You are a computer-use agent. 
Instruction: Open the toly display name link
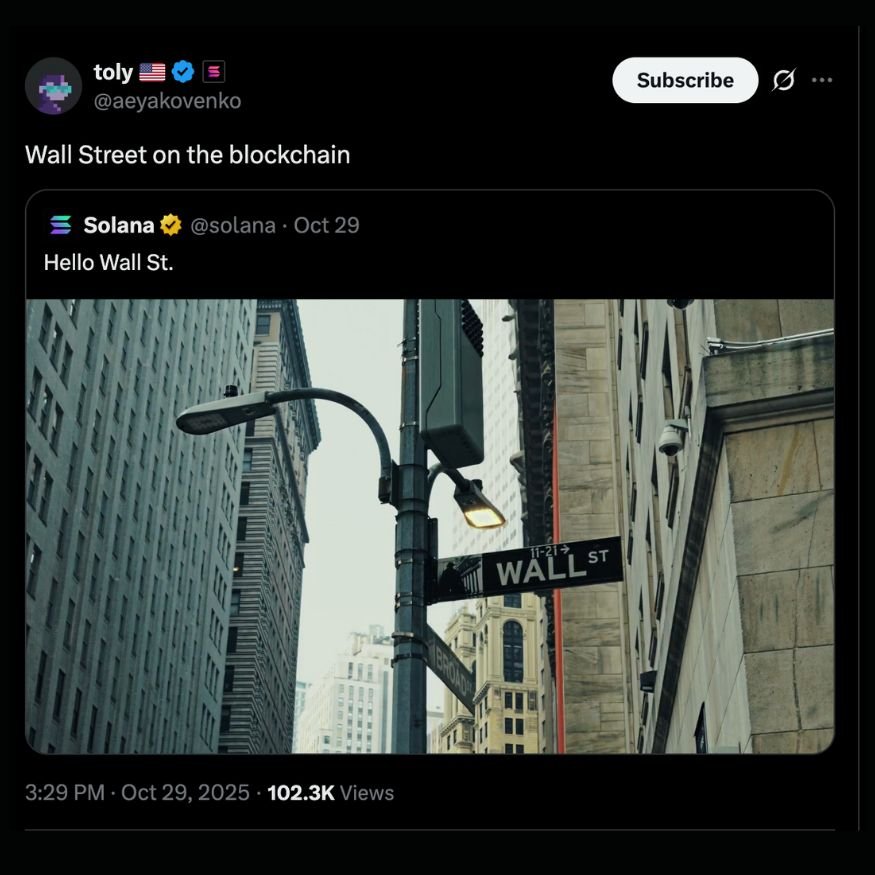click(x=113, y=72)
